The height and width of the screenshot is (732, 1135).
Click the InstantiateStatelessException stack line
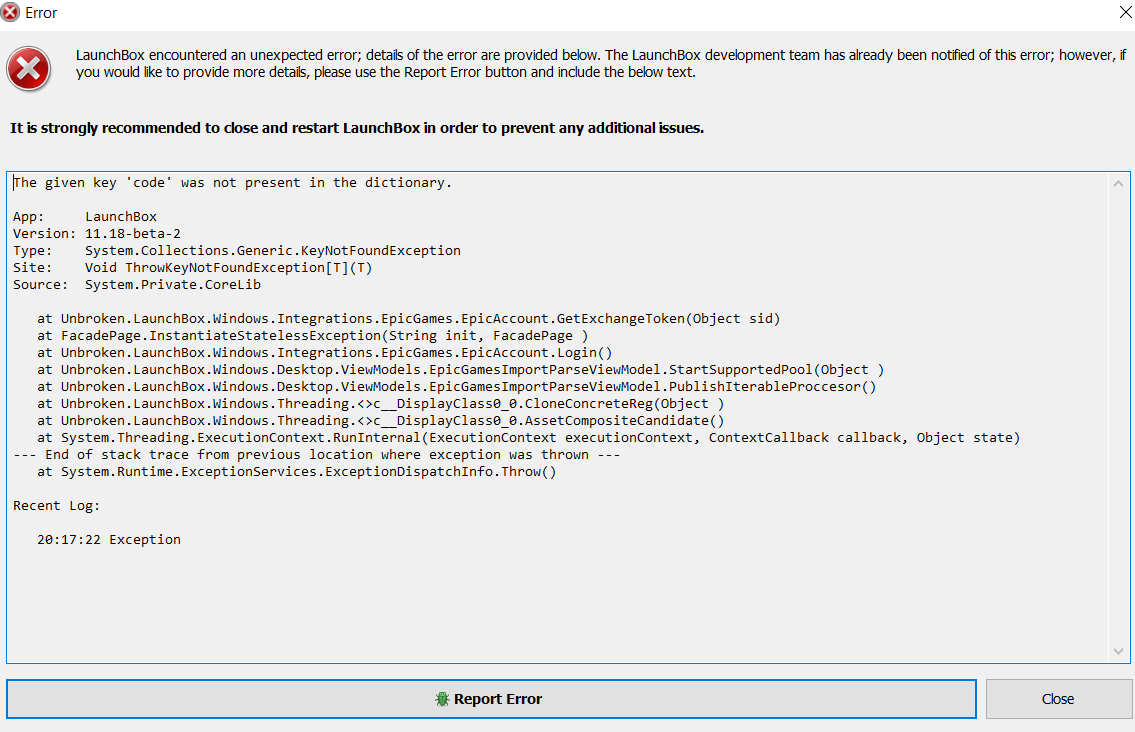(x=313, y=335)
